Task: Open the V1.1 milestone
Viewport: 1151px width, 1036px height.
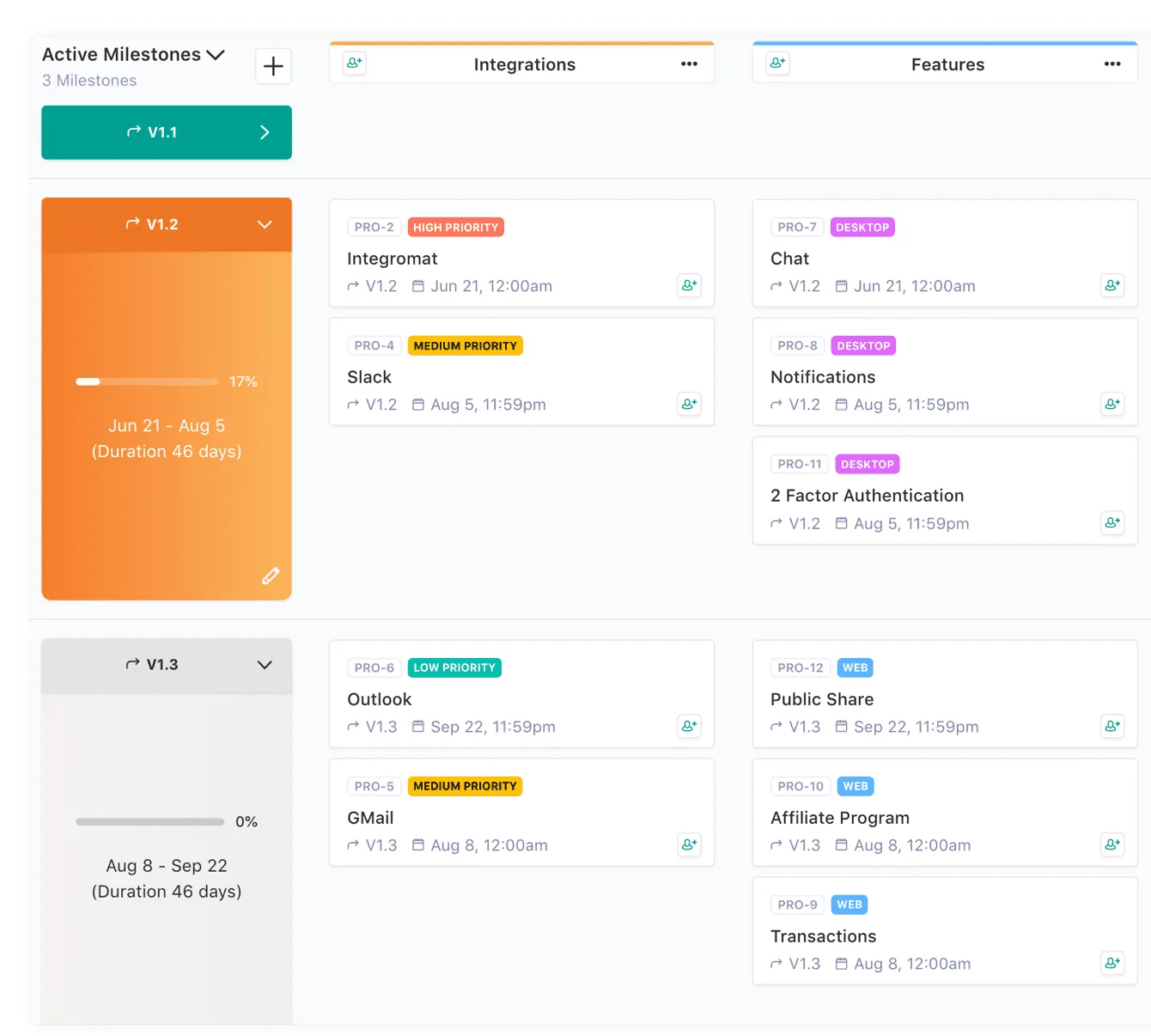Action: click(166, 132)
